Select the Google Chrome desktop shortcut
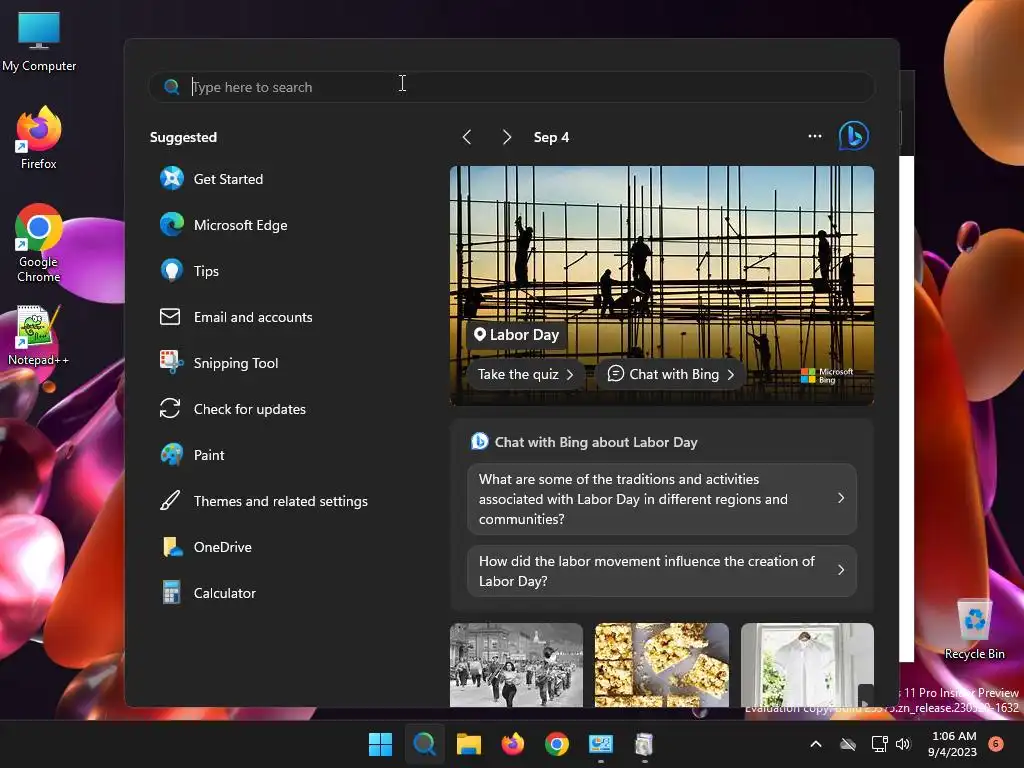This screenshot has width=1024, height=768. (x=39, y=243)
